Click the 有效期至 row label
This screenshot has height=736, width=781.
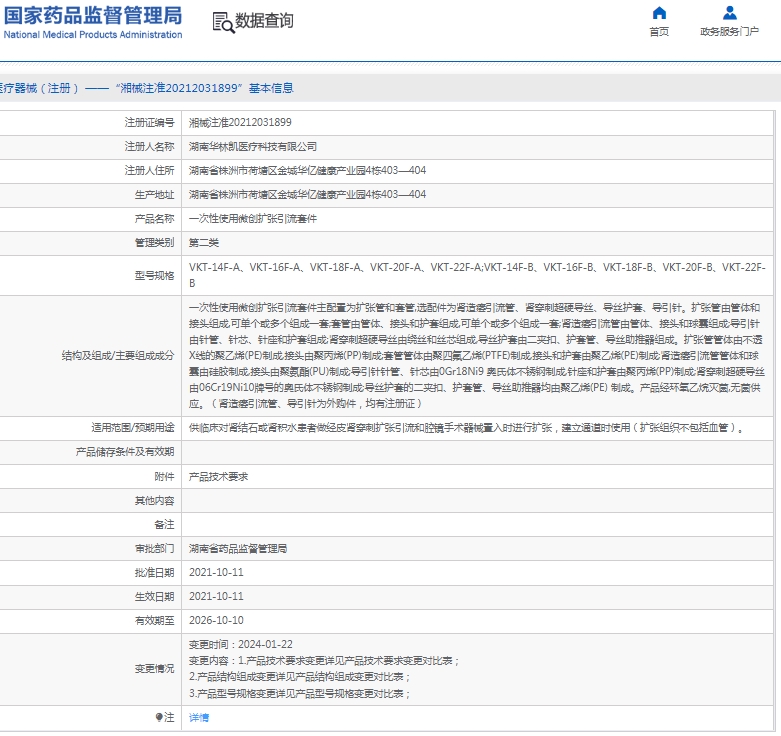click(x=154, y=620)
